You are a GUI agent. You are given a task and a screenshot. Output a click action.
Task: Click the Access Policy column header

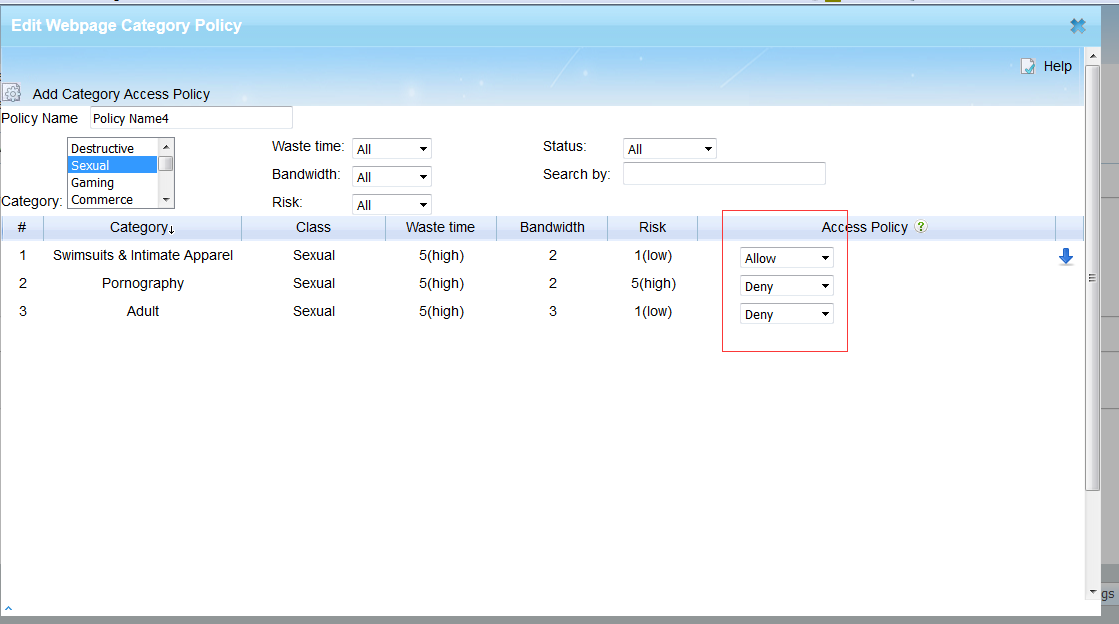(x=876, y=227)
